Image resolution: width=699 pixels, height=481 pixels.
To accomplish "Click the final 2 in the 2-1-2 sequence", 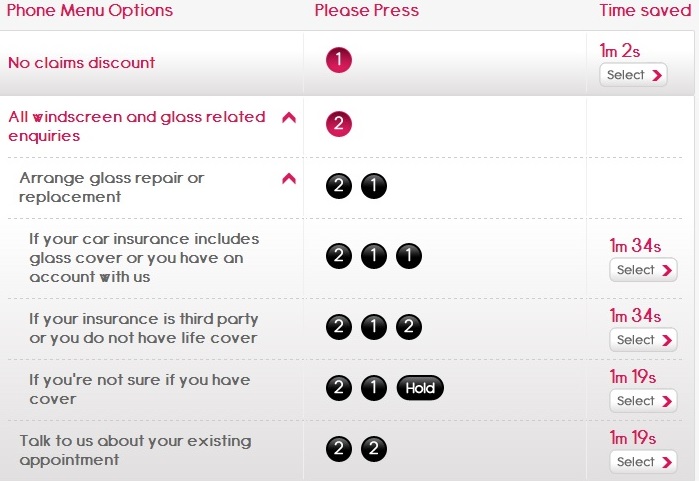I will (409, 327).
